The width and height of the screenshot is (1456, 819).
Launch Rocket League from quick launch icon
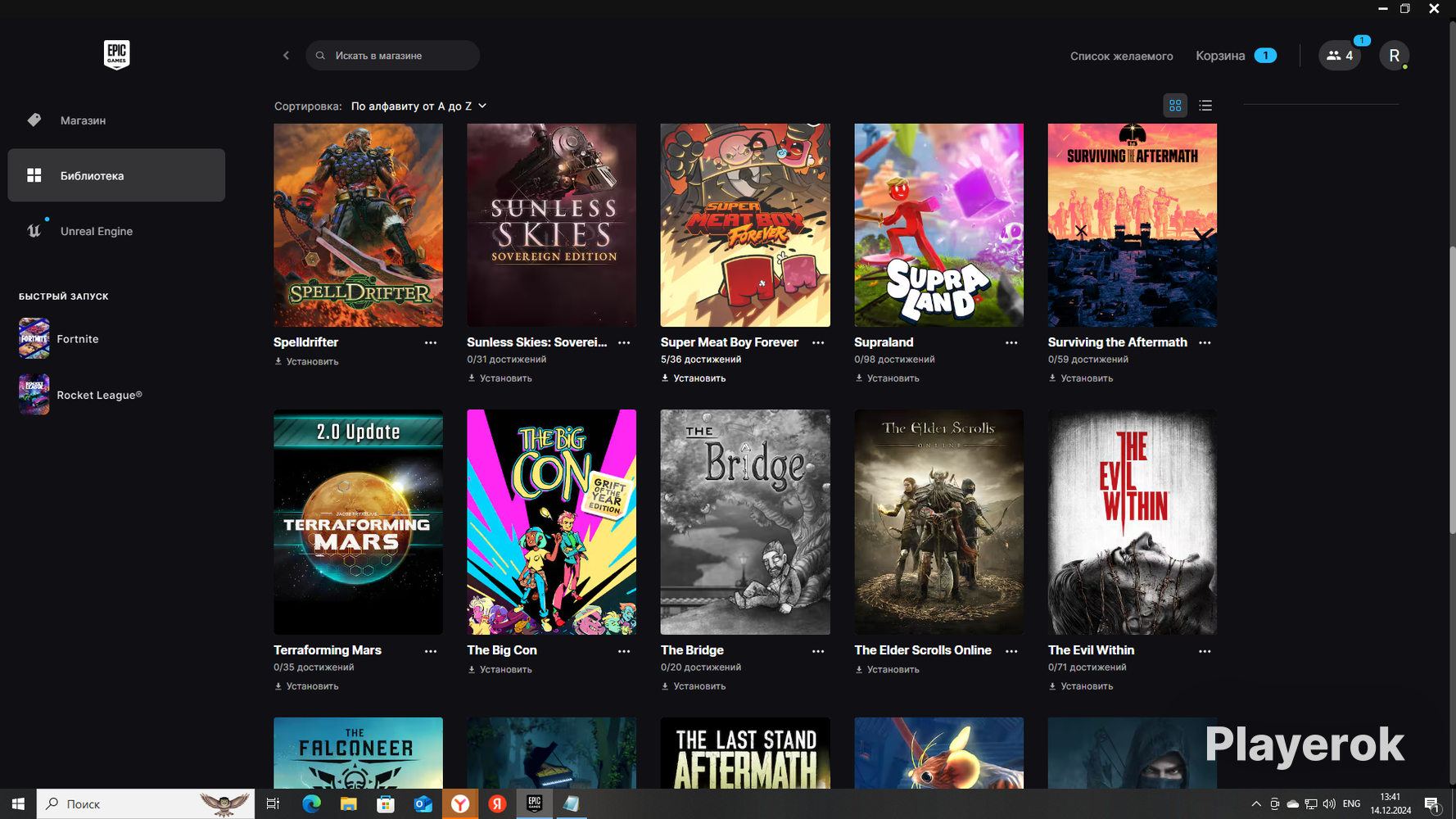34,394
